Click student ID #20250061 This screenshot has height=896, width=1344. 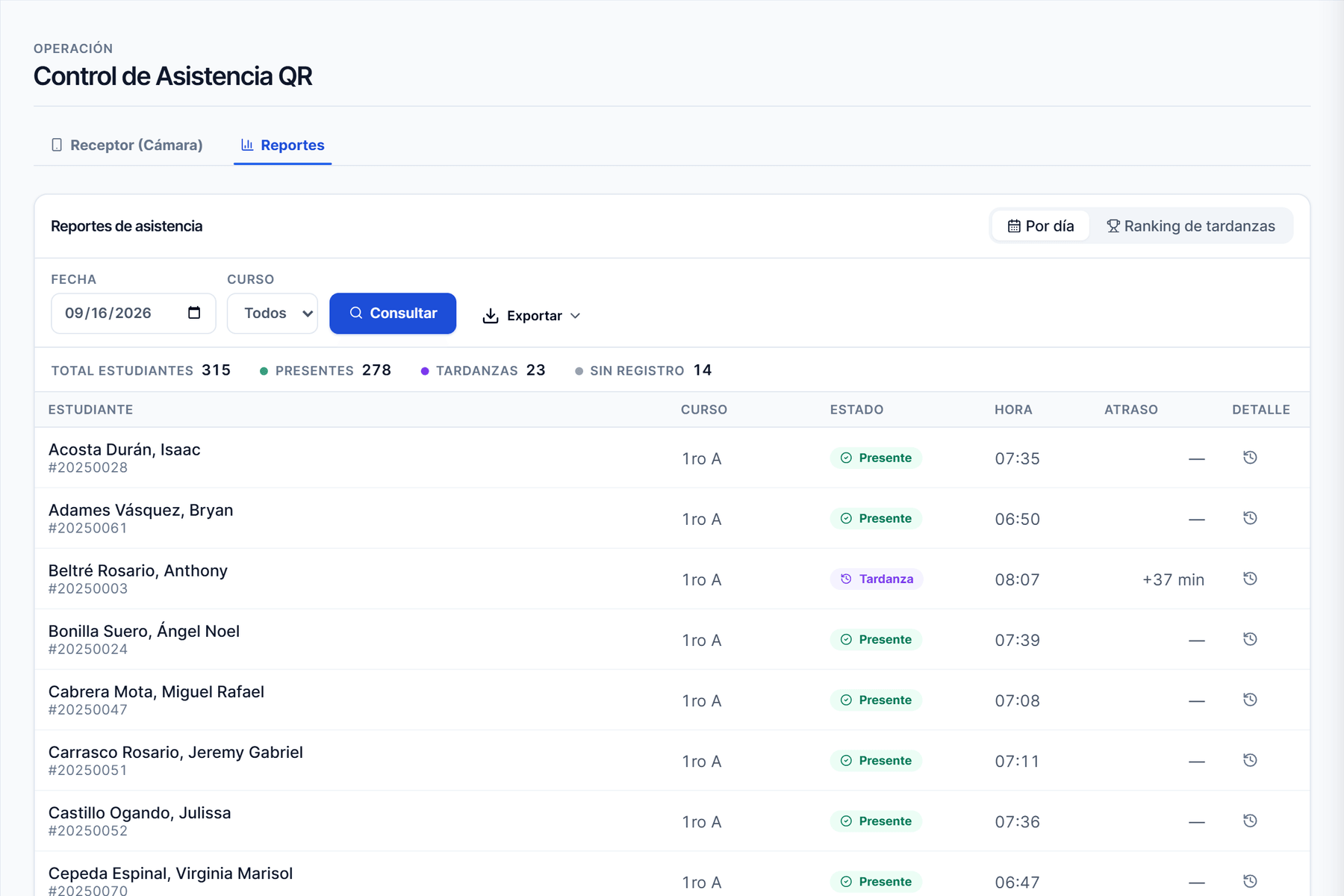point(88,528)
